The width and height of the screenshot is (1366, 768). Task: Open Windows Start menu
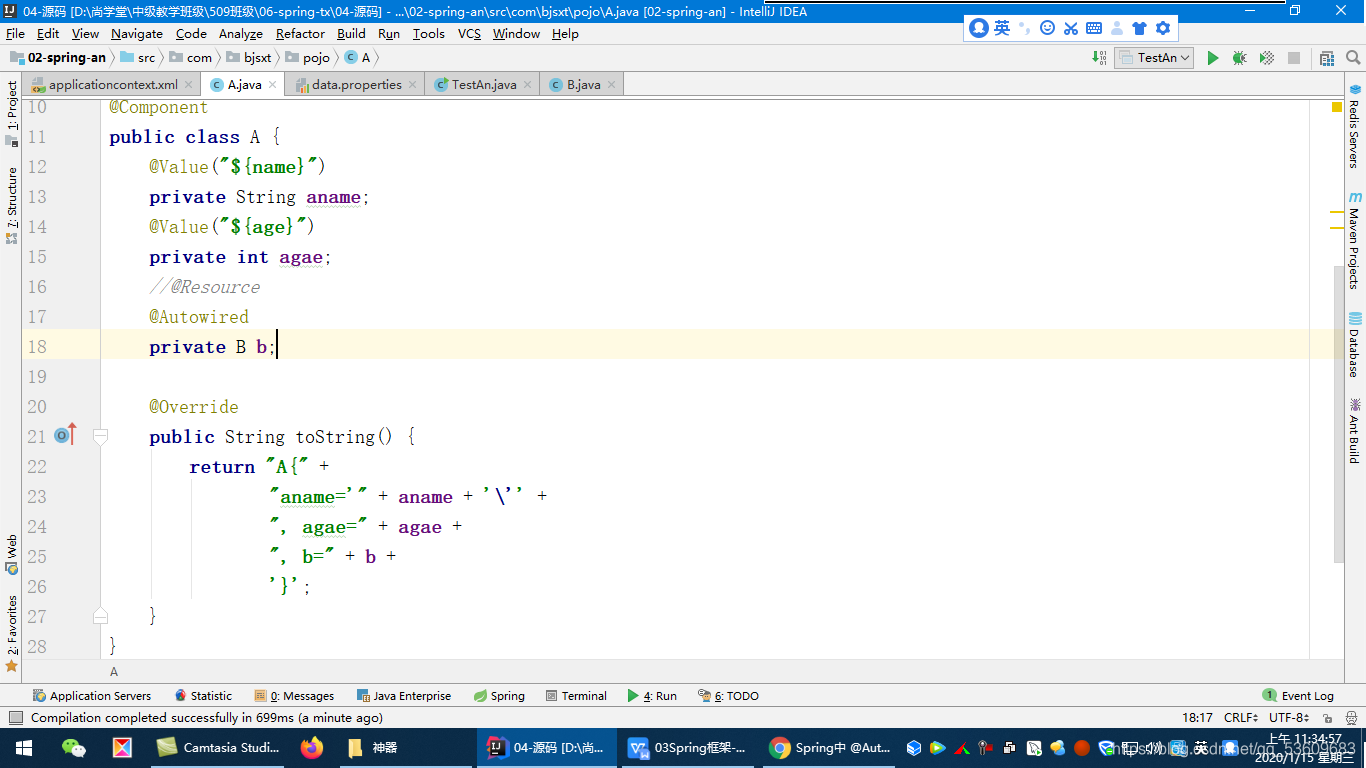click(x=24, y=747)
